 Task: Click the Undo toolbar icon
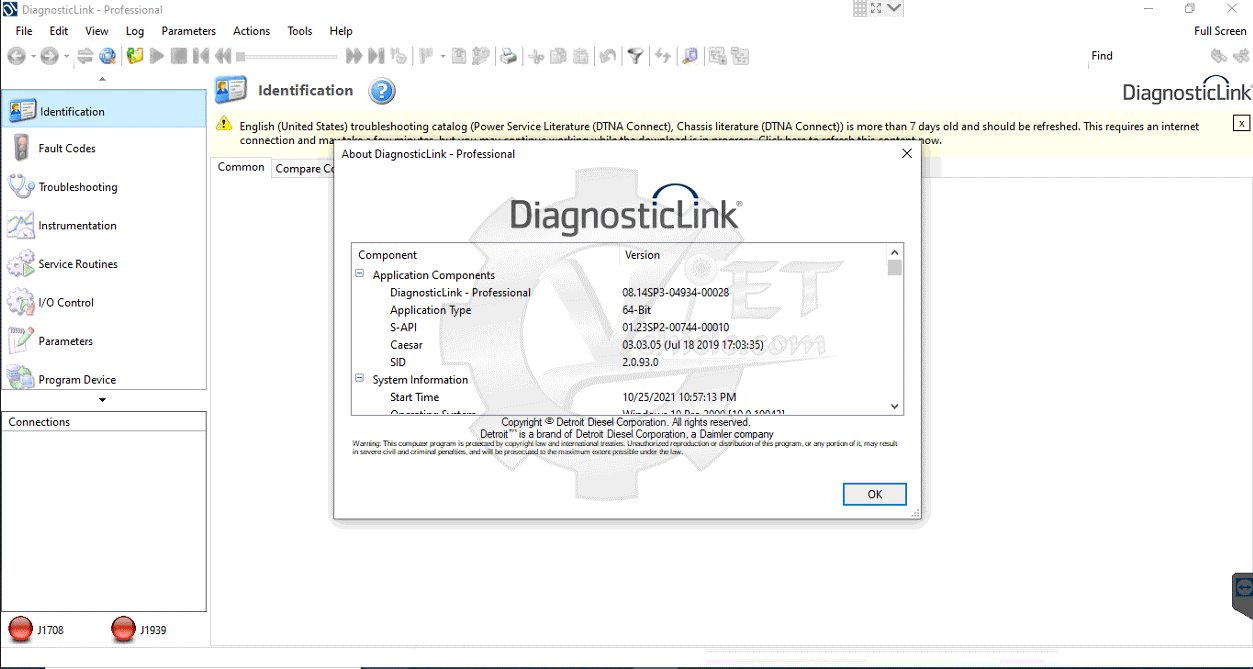(608, 56)
